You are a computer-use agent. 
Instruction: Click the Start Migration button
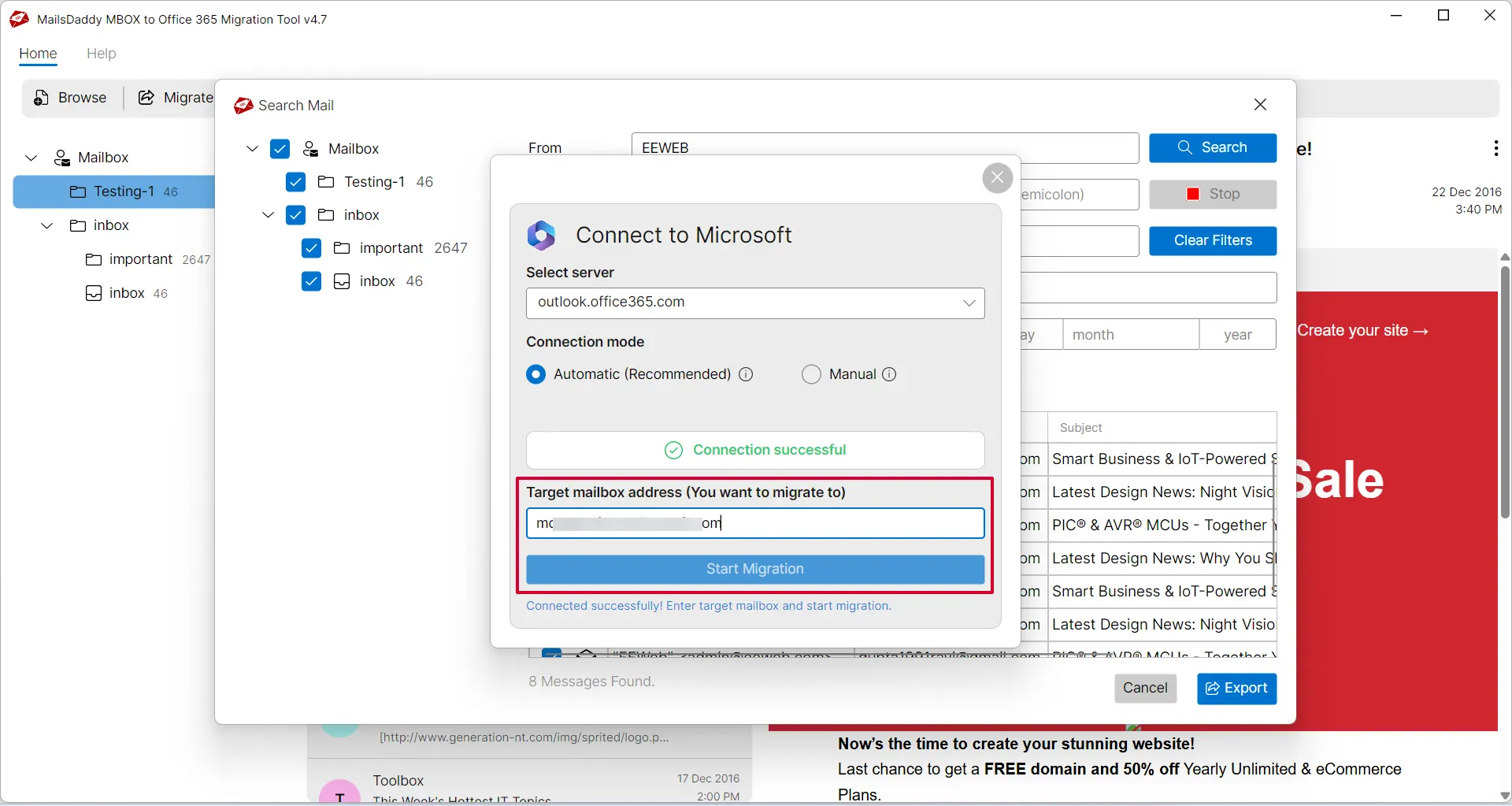pos(755,569)
